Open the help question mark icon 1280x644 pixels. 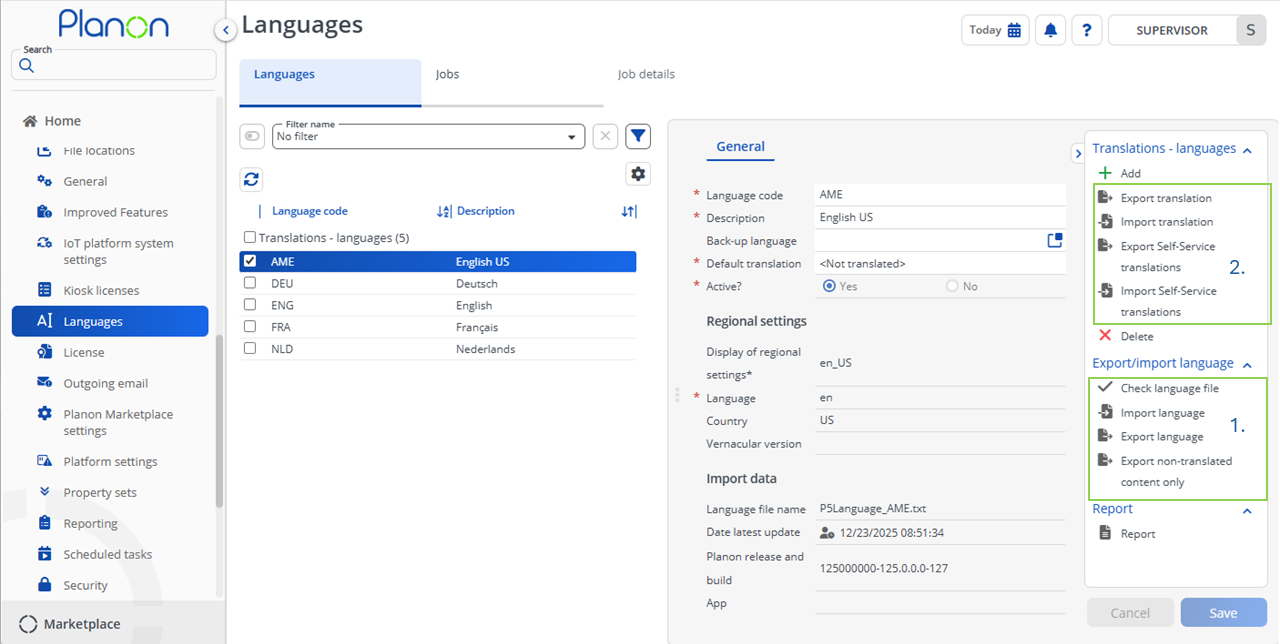1087,30
